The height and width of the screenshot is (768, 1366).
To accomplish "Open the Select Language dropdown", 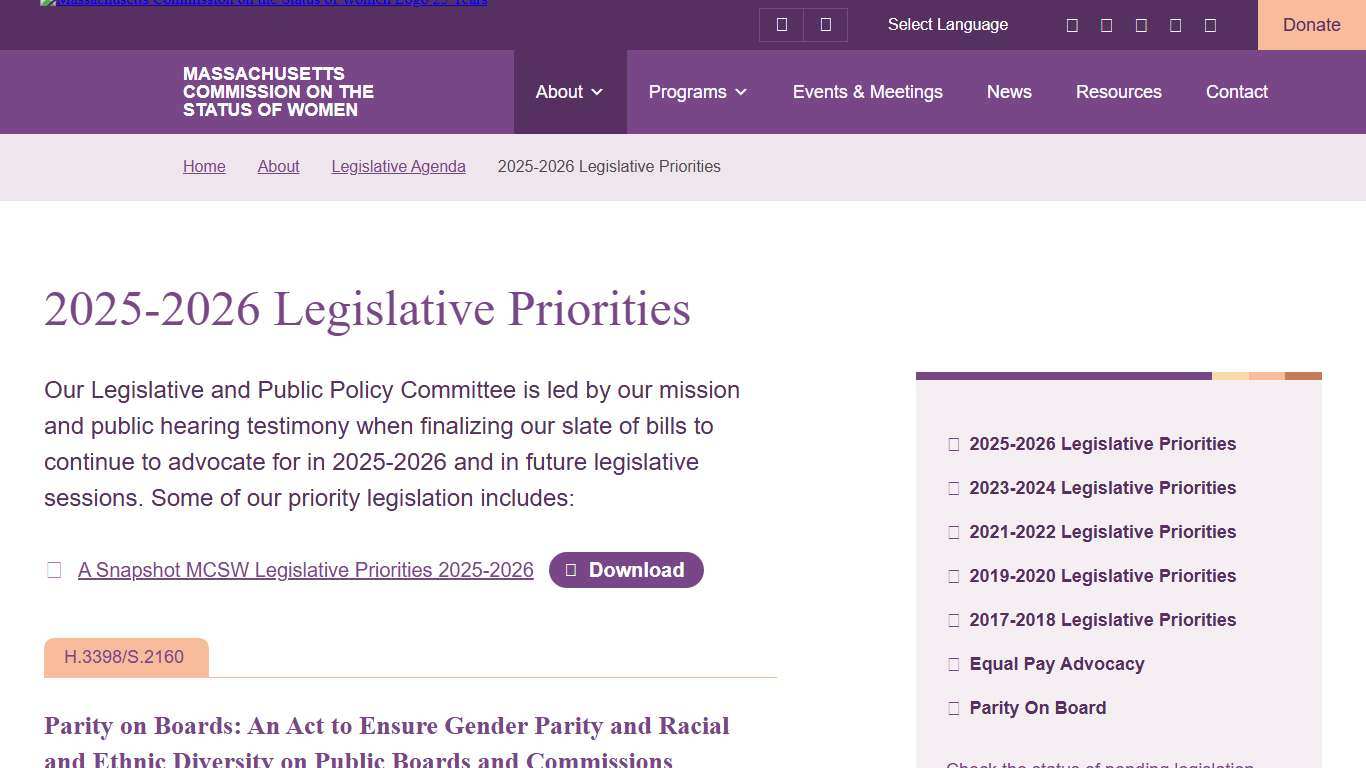I will [x=947, y=24].
